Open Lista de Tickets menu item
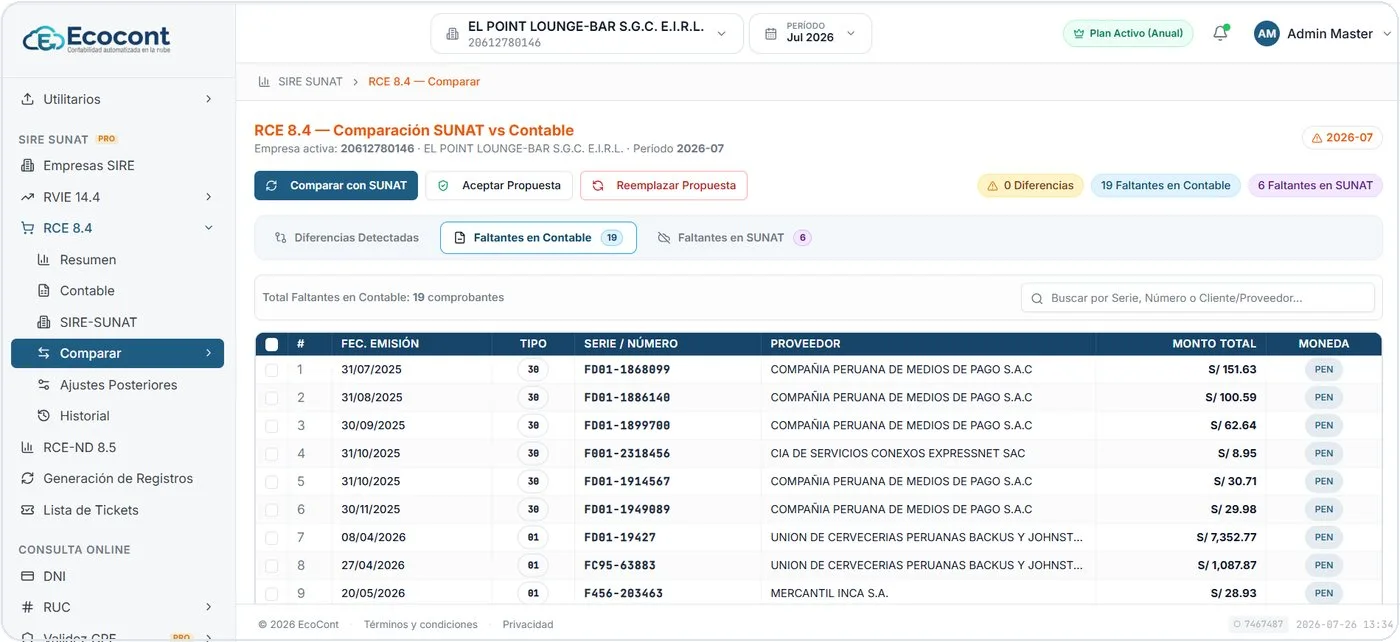The height and width of the screenshot is (642, 1400). (x=117, y=510)
